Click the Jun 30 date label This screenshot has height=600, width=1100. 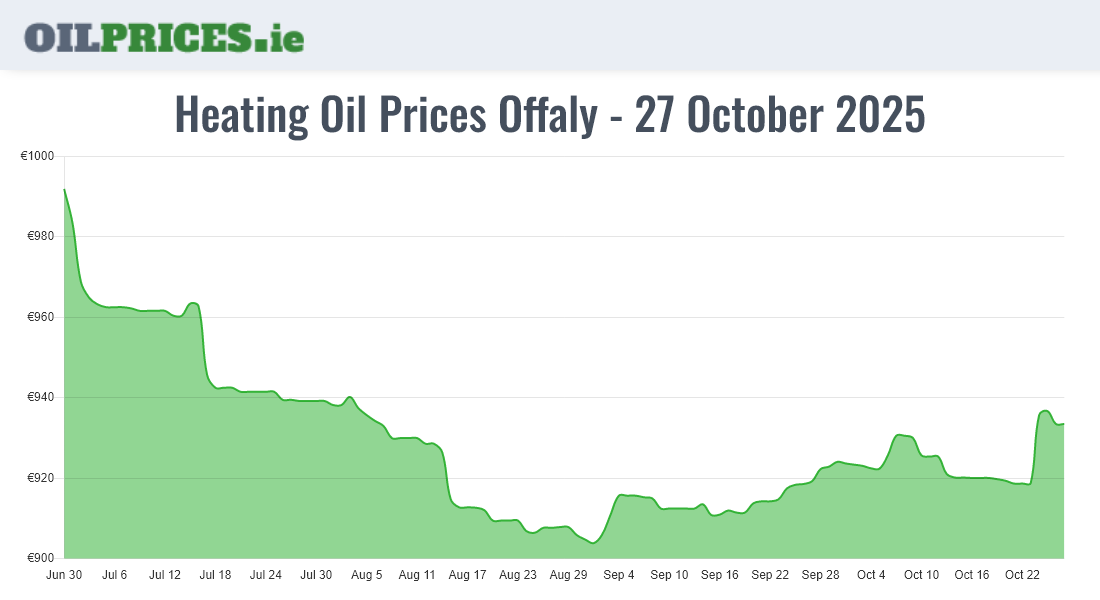point(64,575)
